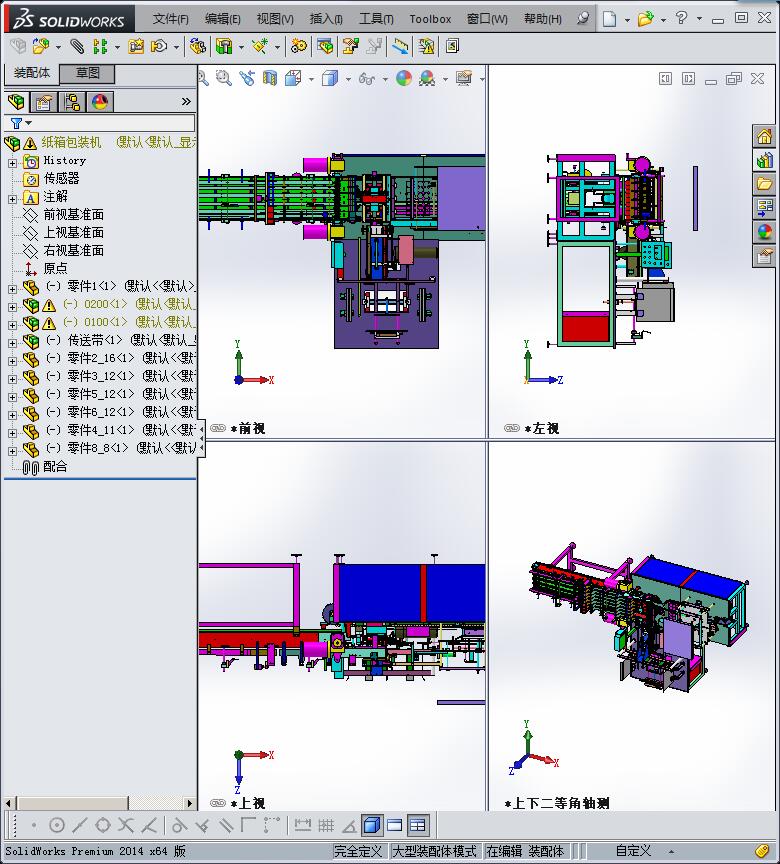Switch to the PropertyManager tab
The width and height of the screenshot is (780, 864).
(44, 101)
